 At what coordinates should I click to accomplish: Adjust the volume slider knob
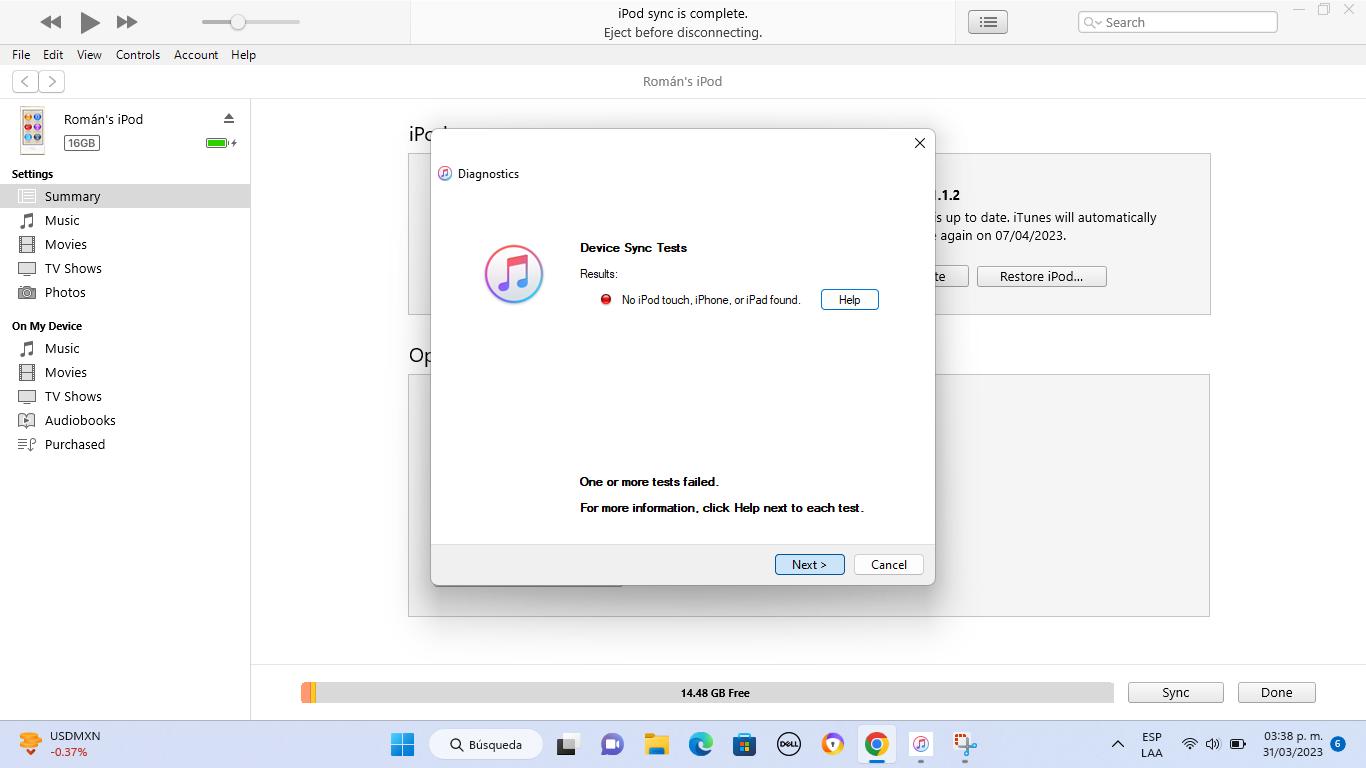(238, 22)
